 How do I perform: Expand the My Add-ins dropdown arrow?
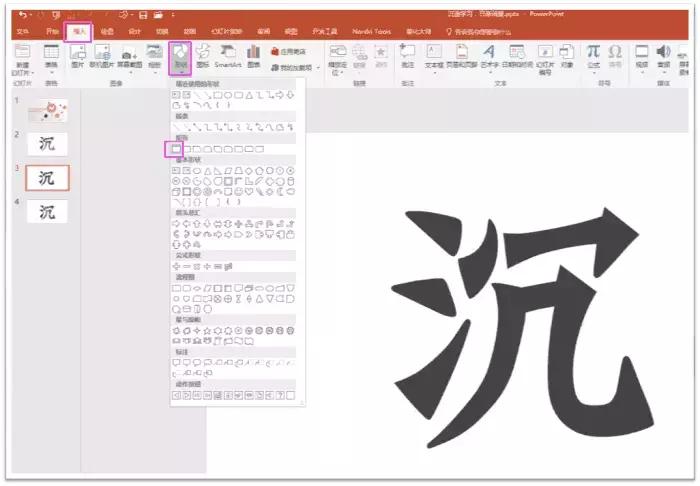[318, 68]
